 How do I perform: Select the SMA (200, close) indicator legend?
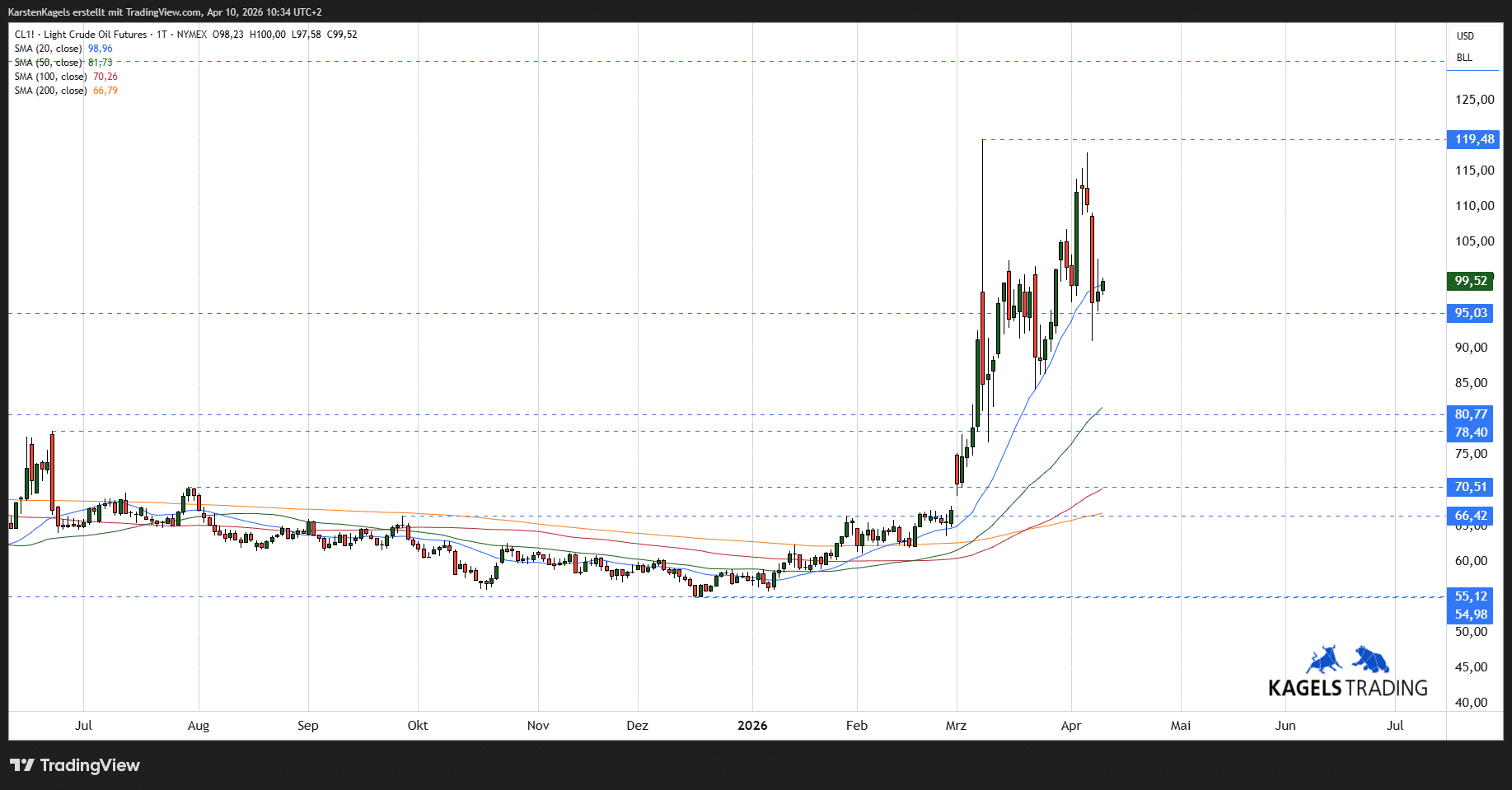50,91
